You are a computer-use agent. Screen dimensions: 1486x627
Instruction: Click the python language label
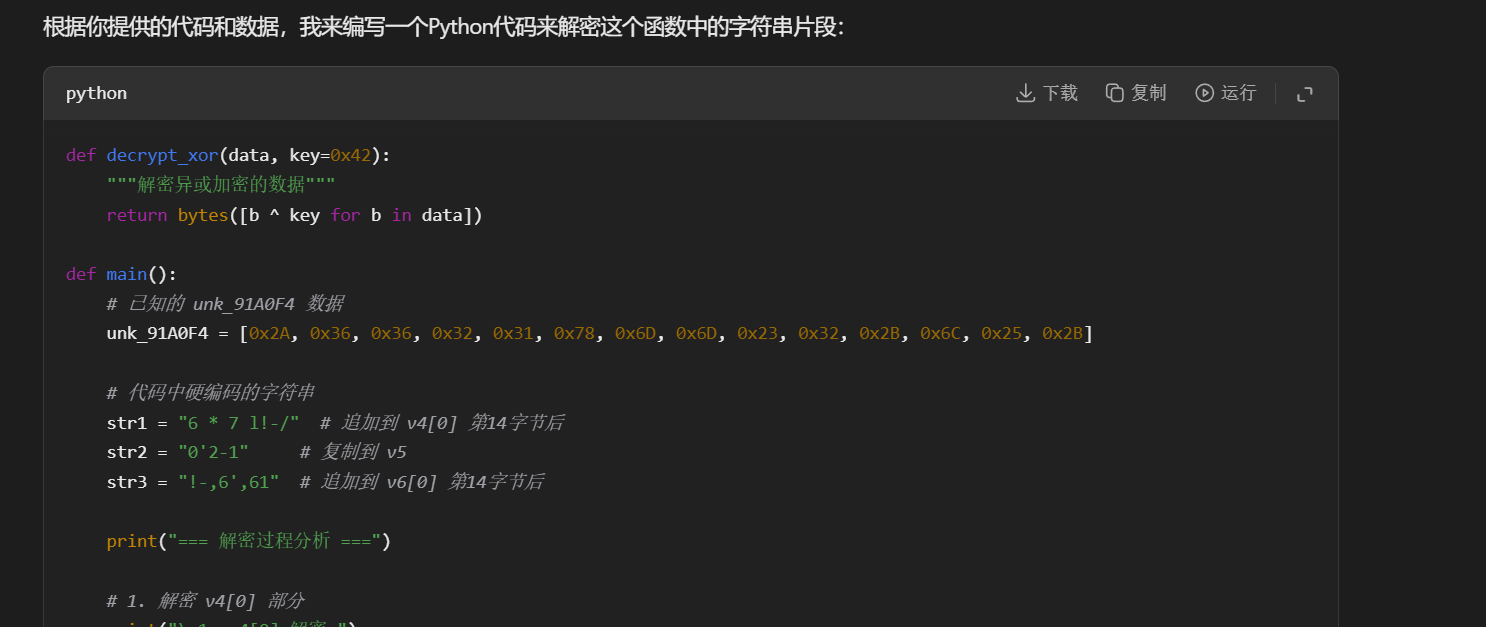(x=96, y=93)
